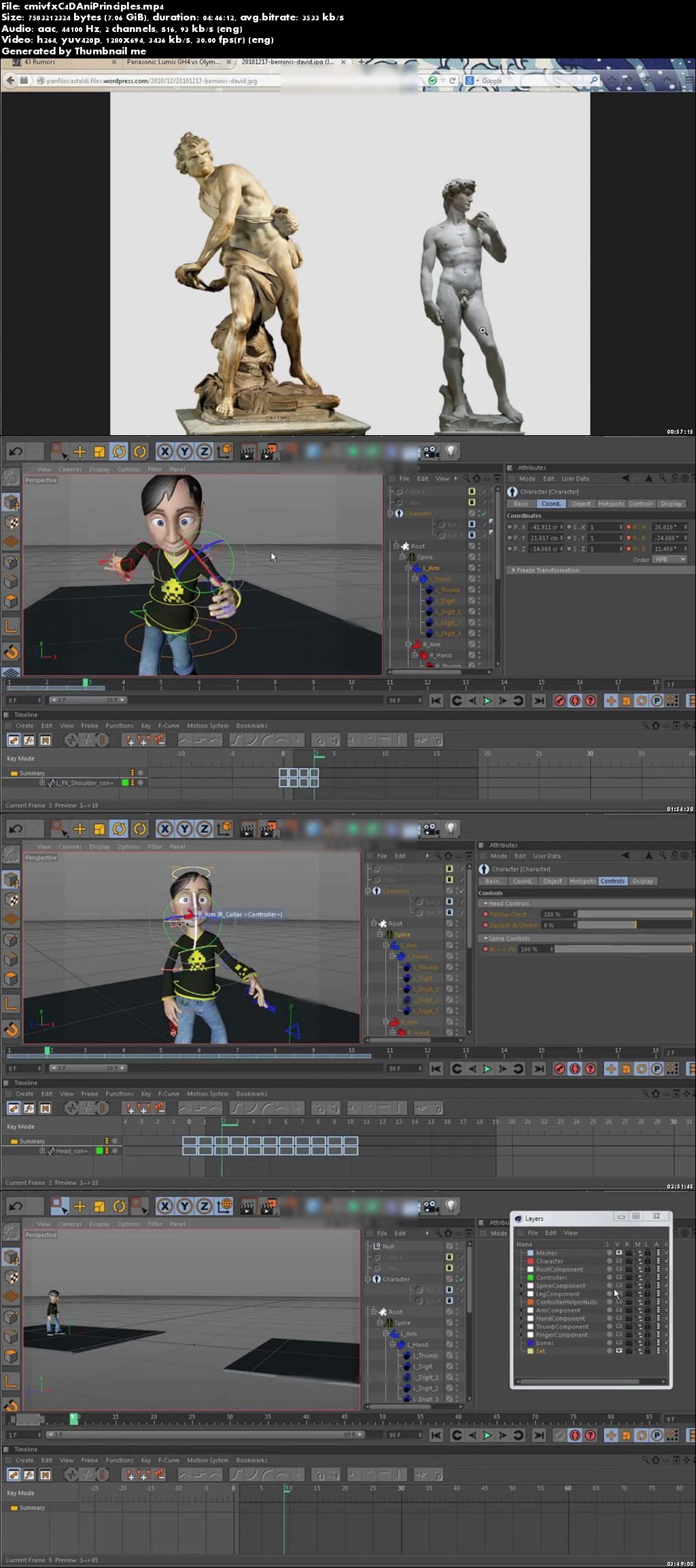Click the browser reload page icon
This screenshot has width=696, height=1568.
pos(452,80)
